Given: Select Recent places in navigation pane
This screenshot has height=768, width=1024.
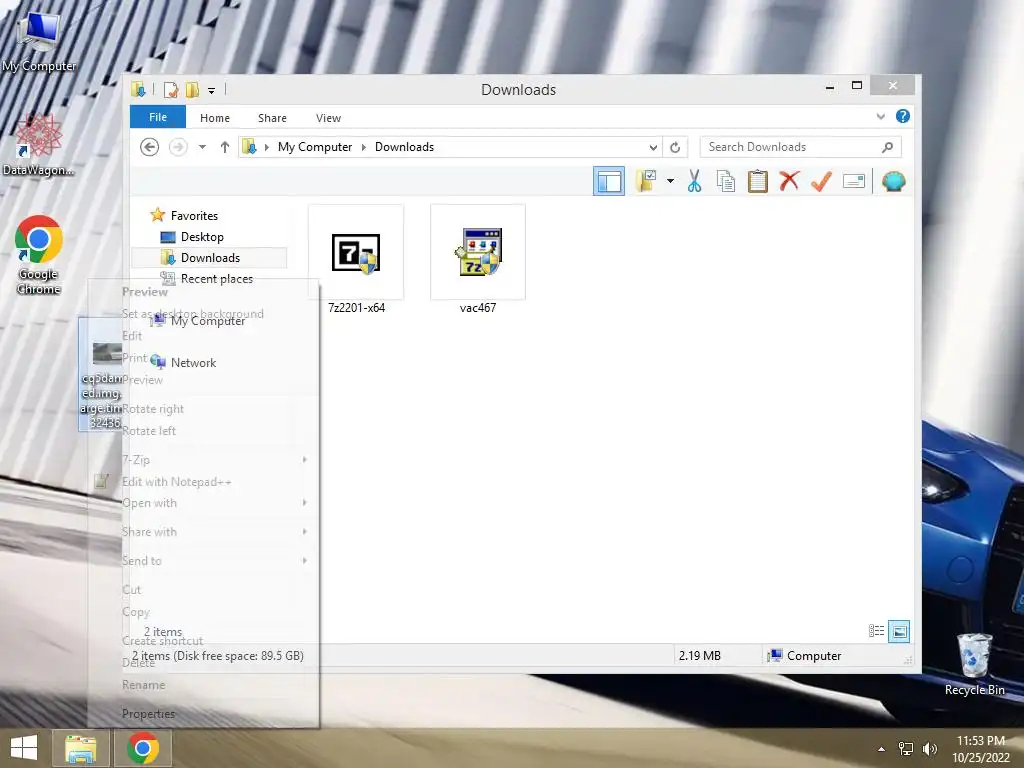Looking at the screenshot, I should (206, 279).
